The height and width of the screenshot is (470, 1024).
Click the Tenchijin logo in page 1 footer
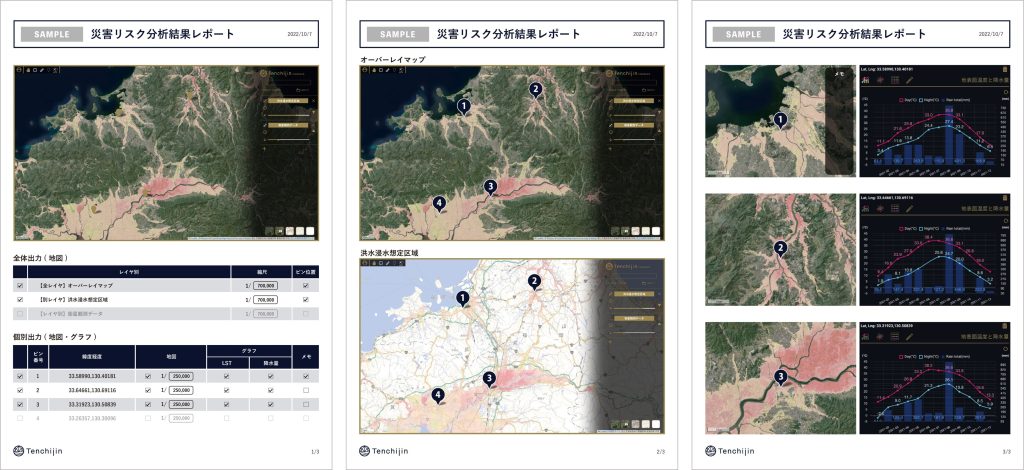pos(38,450)
